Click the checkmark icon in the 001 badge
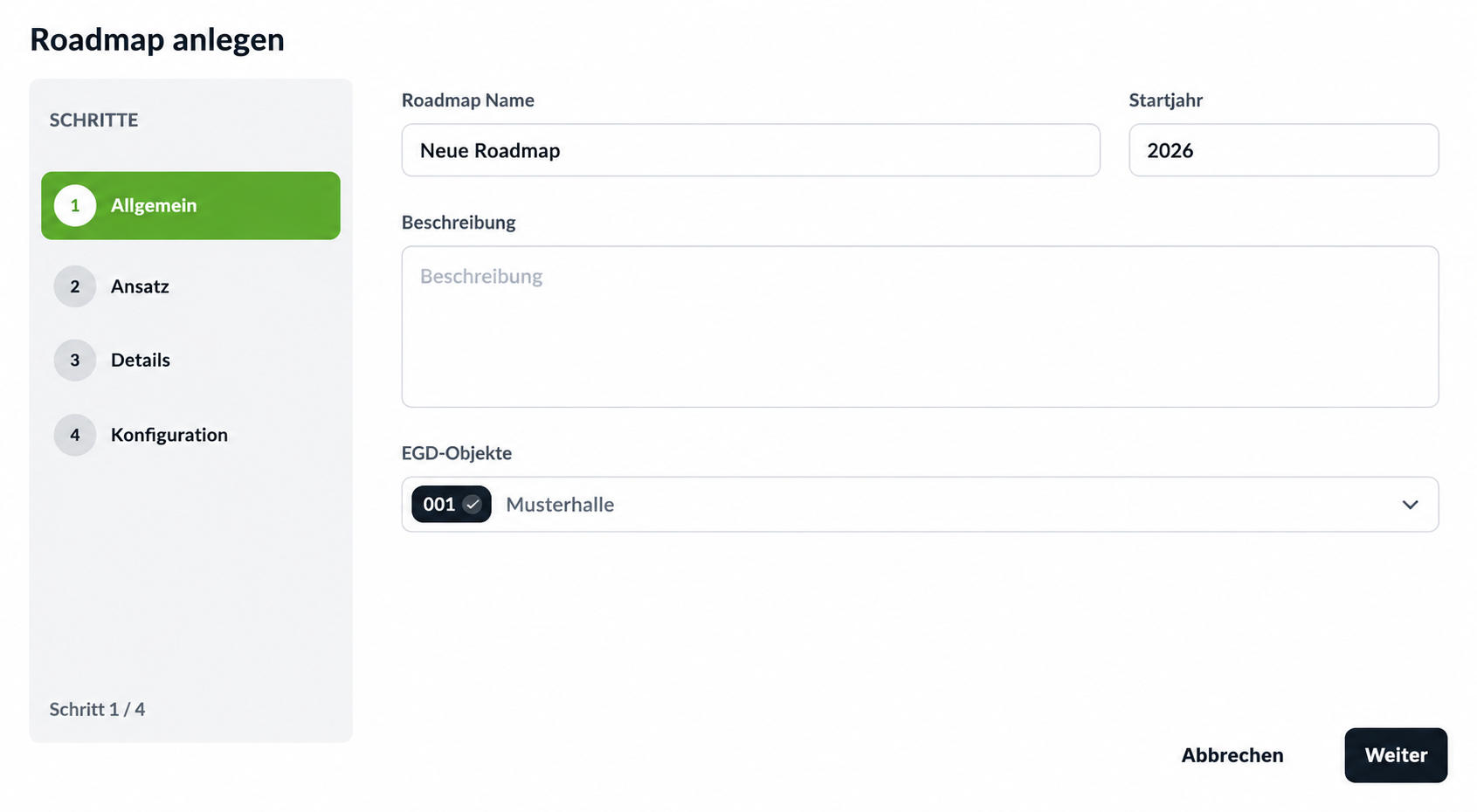The image size is (1477, 812). (473, 505)
